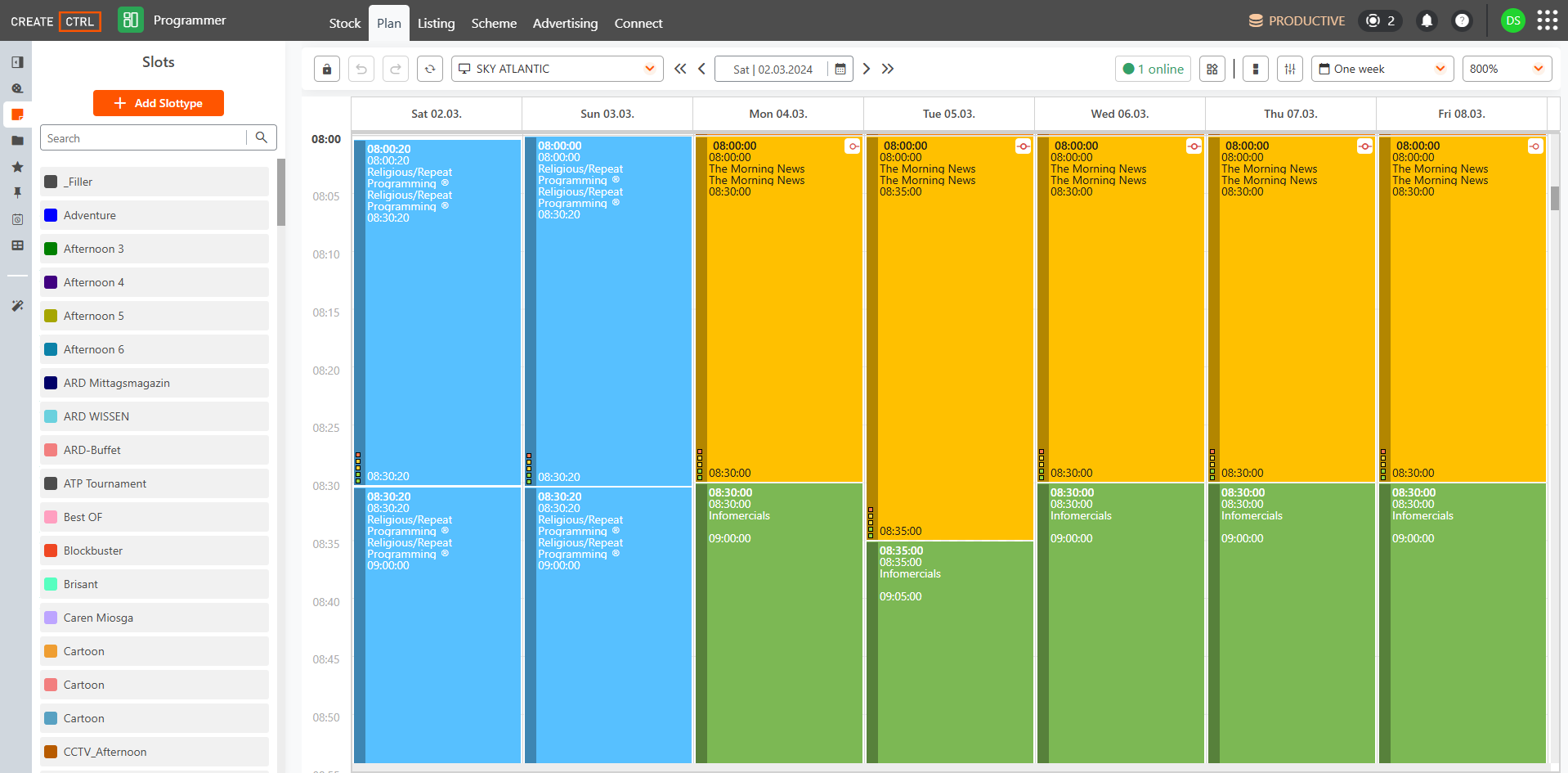Click the Wed 06.03. column header

[x=1120, y=114]
